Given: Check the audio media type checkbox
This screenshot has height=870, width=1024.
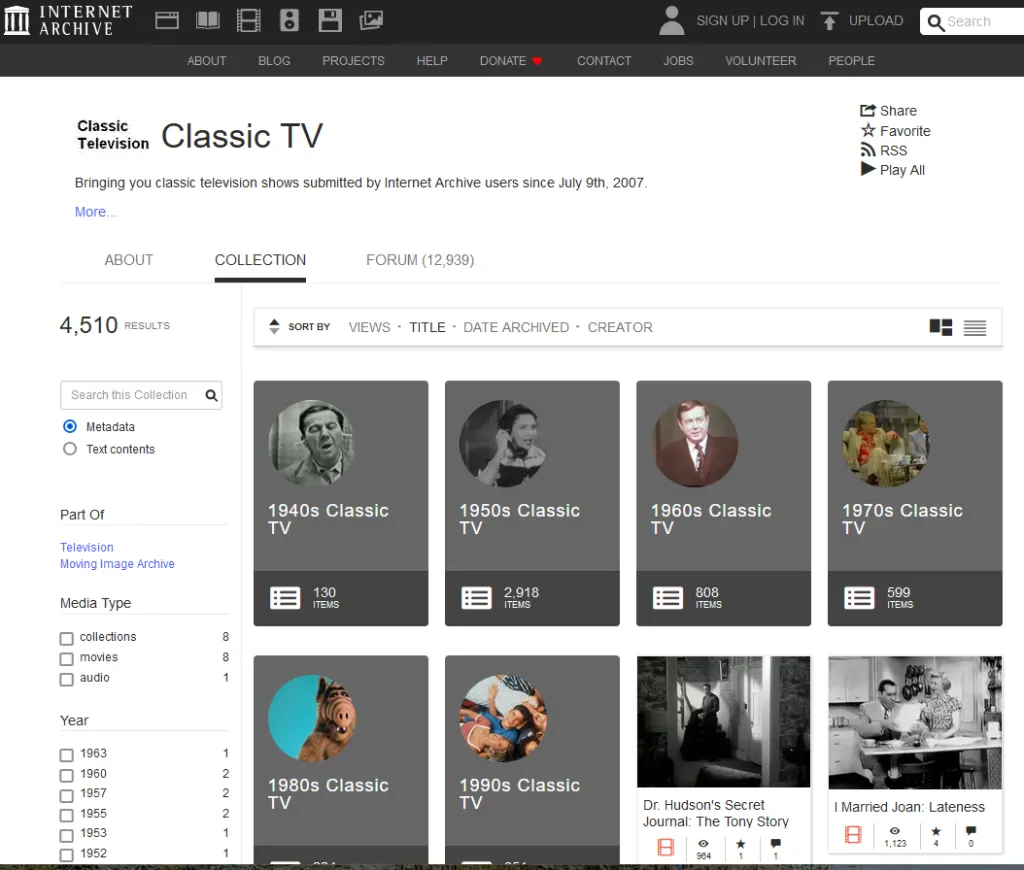Looking at the screenshot, I should [x=67, y=679].
